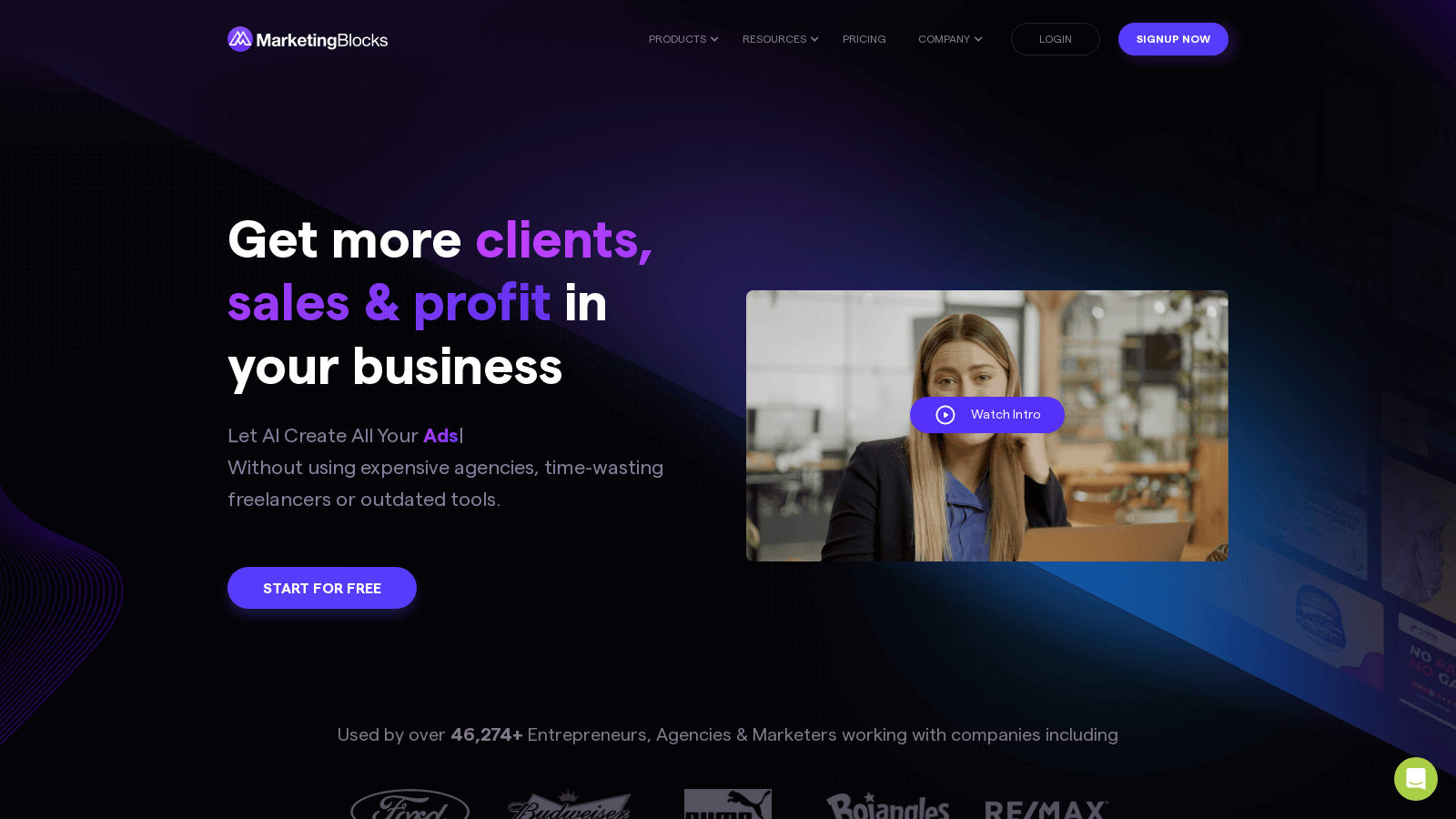Open the chat widget bubble icon

(1416, 779)
